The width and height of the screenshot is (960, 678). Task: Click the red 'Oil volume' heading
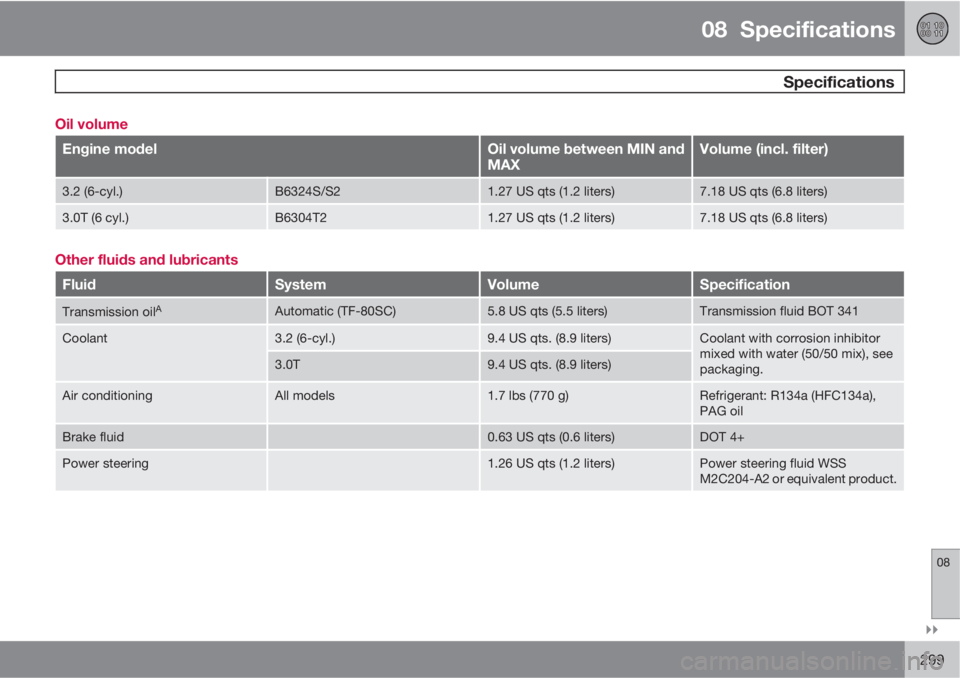(x=91, y=124)
